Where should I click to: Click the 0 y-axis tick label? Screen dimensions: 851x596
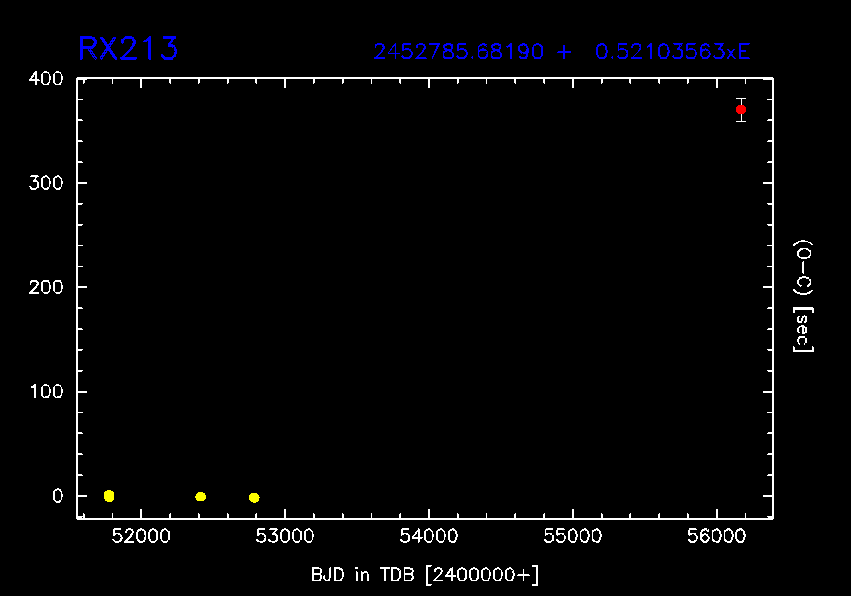point(57,496)
